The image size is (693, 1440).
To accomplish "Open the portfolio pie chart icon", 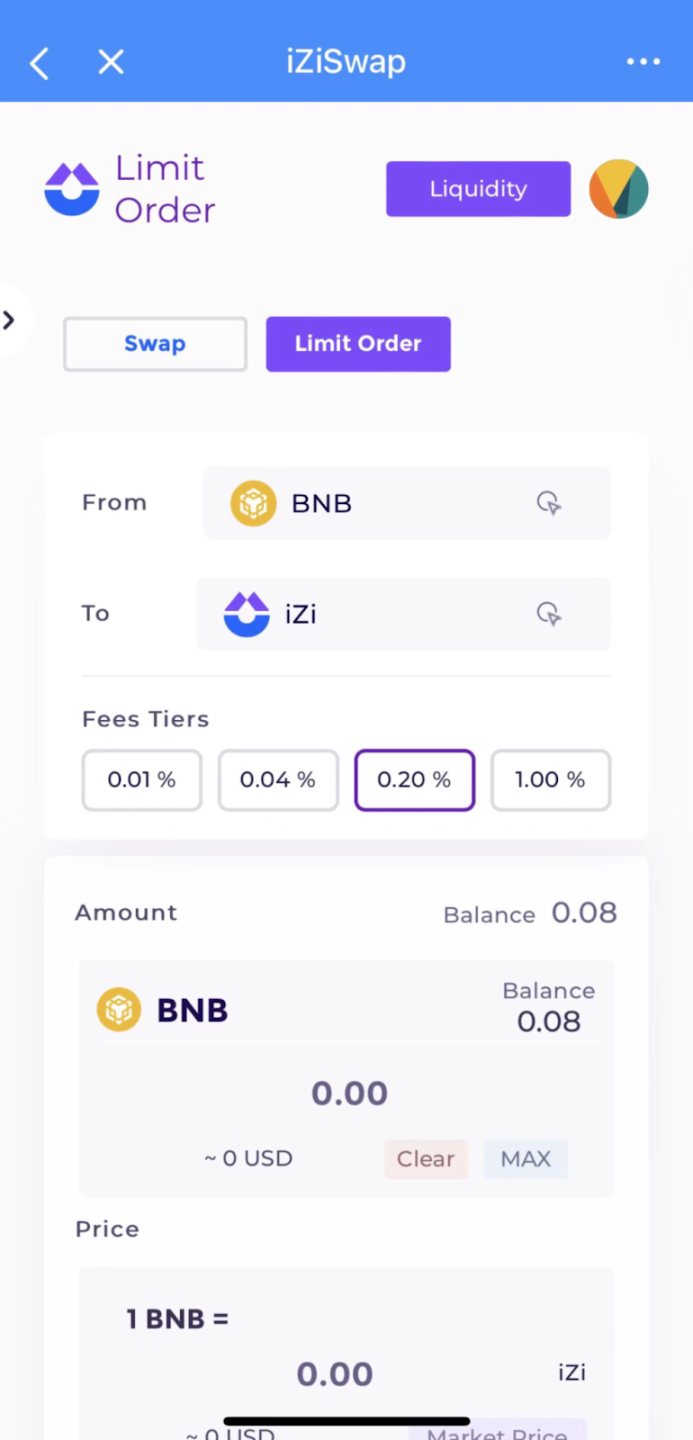I will (x=618, y=188).
